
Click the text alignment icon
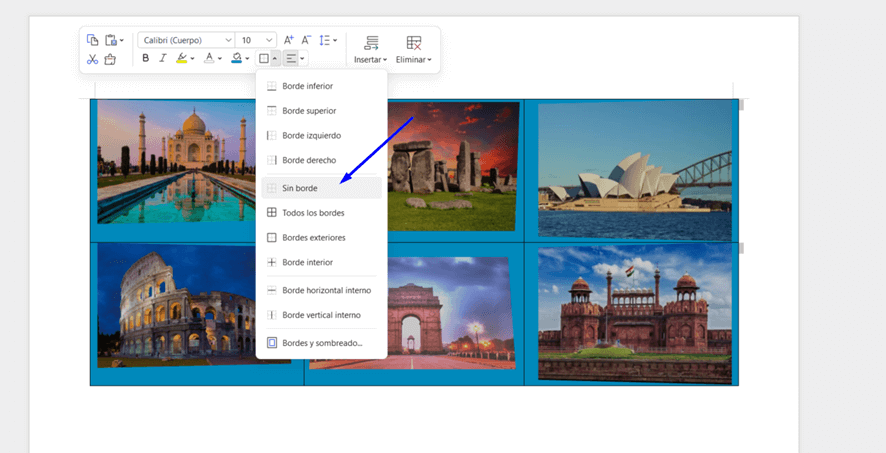tap(291, 59)
